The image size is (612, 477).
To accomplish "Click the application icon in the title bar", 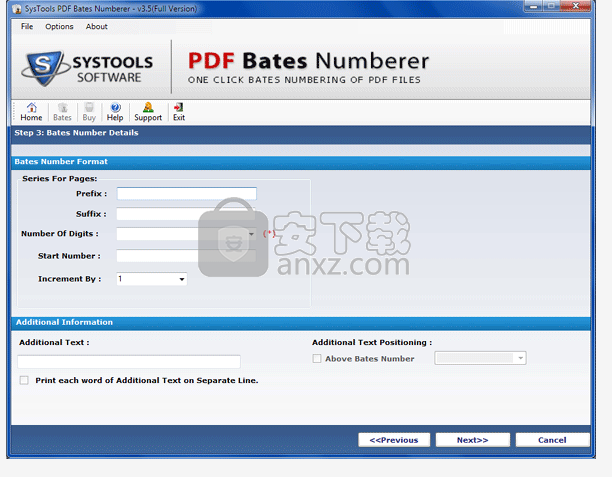I will click(16, 9).
